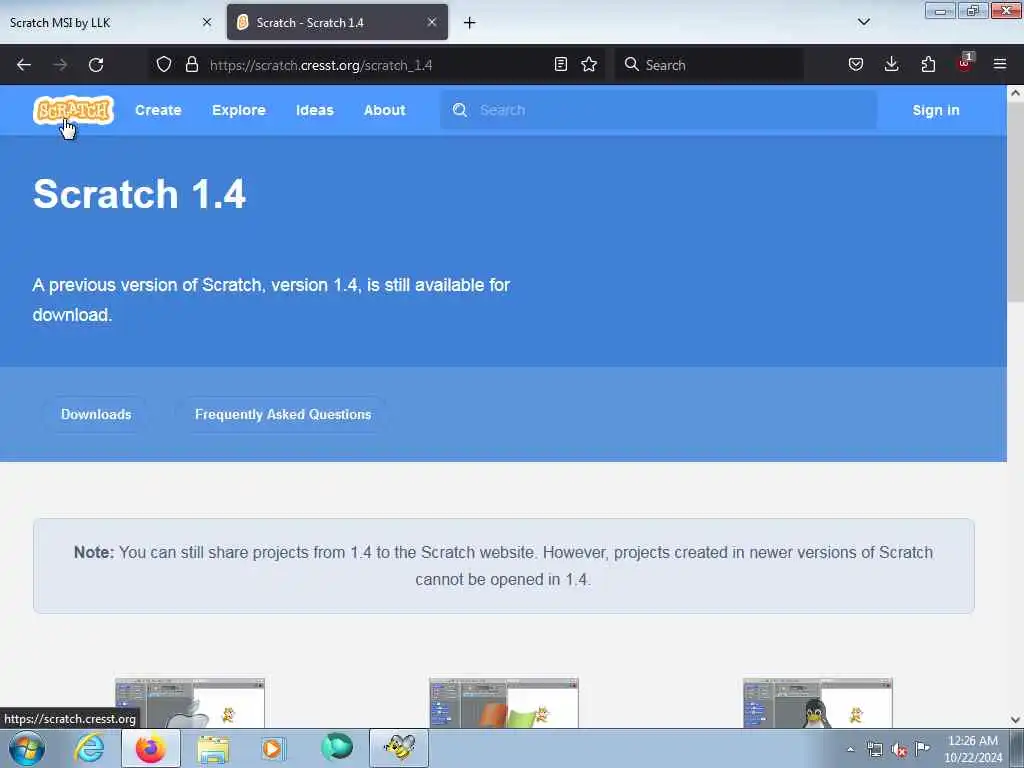Launch Internet Explorer from the taskbar
The width and height of the screenshot is (1024, 768).
coord(89,748)
